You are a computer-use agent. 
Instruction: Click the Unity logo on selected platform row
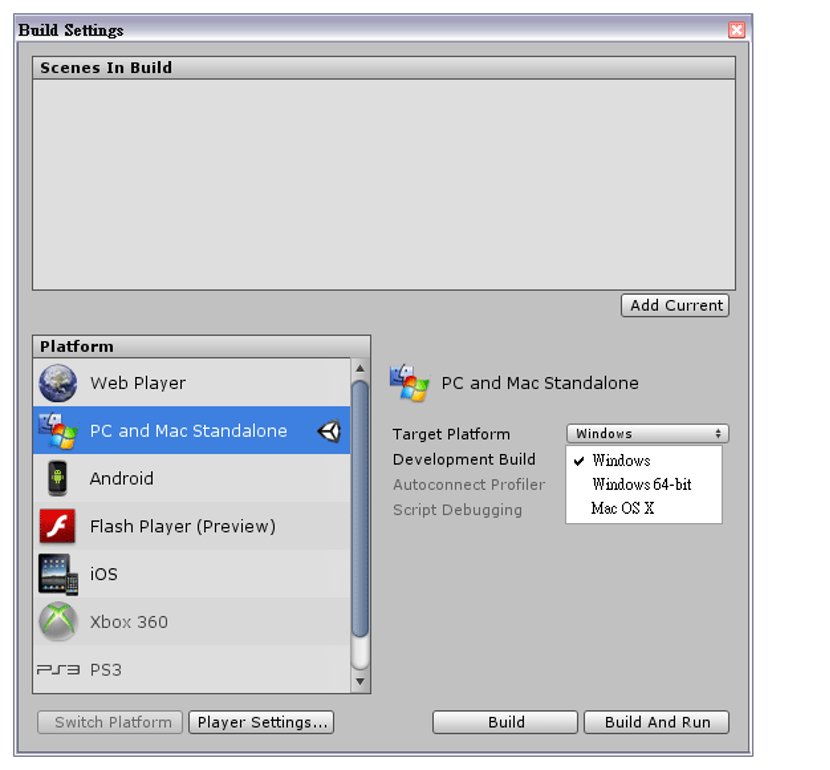(329, 431)
